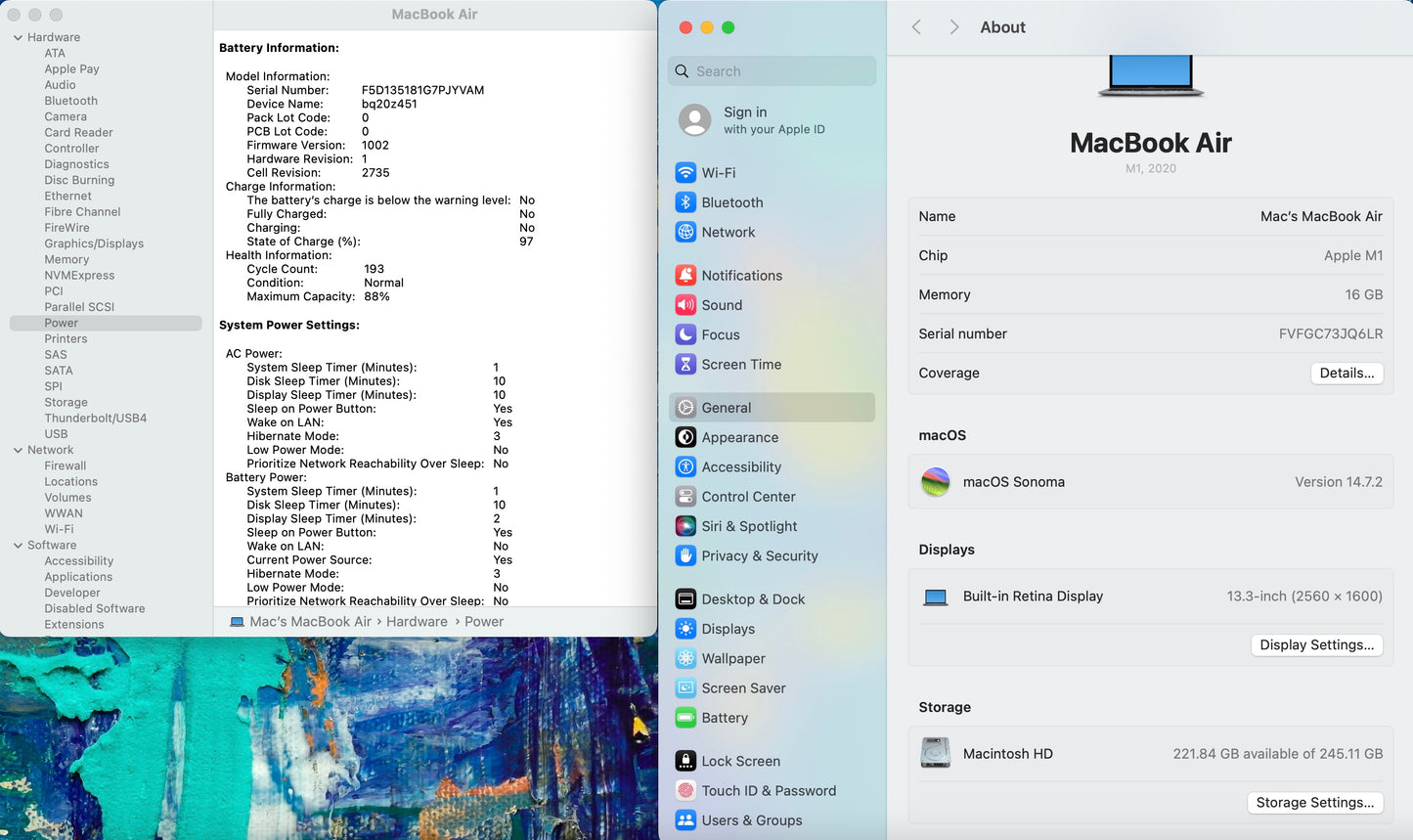Screen dimensions: 1413x840
Task: Open the Battery icon in sidebar
Action: click(685, 718)
